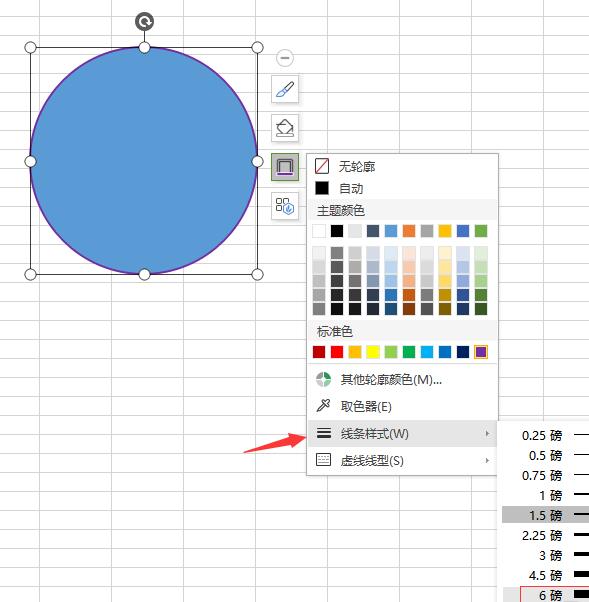Choose the 1 磅 line weight
This screenshot has width=589, height=602.
(x=546, y=495)
